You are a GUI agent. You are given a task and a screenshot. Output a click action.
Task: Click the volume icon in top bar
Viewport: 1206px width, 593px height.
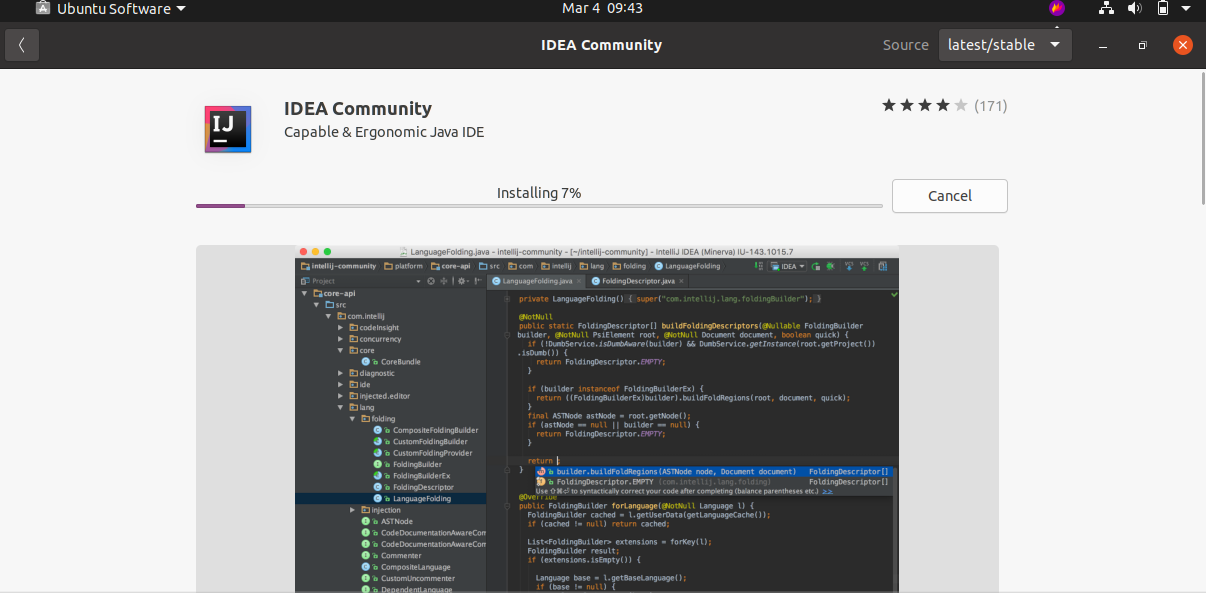point(1134,8)
